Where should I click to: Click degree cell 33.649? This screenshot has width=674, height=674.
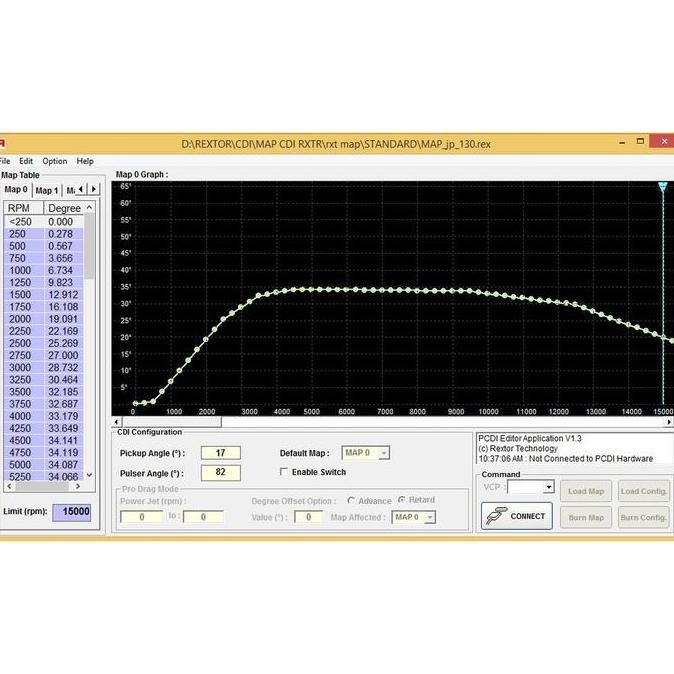pyautogui.click(x=64, y=428)
